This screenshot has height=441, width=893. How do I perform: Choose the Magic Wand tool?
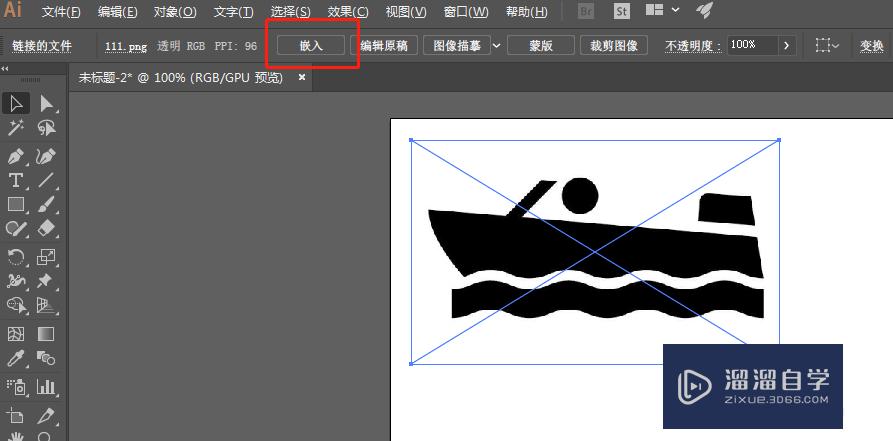point(16,128)
